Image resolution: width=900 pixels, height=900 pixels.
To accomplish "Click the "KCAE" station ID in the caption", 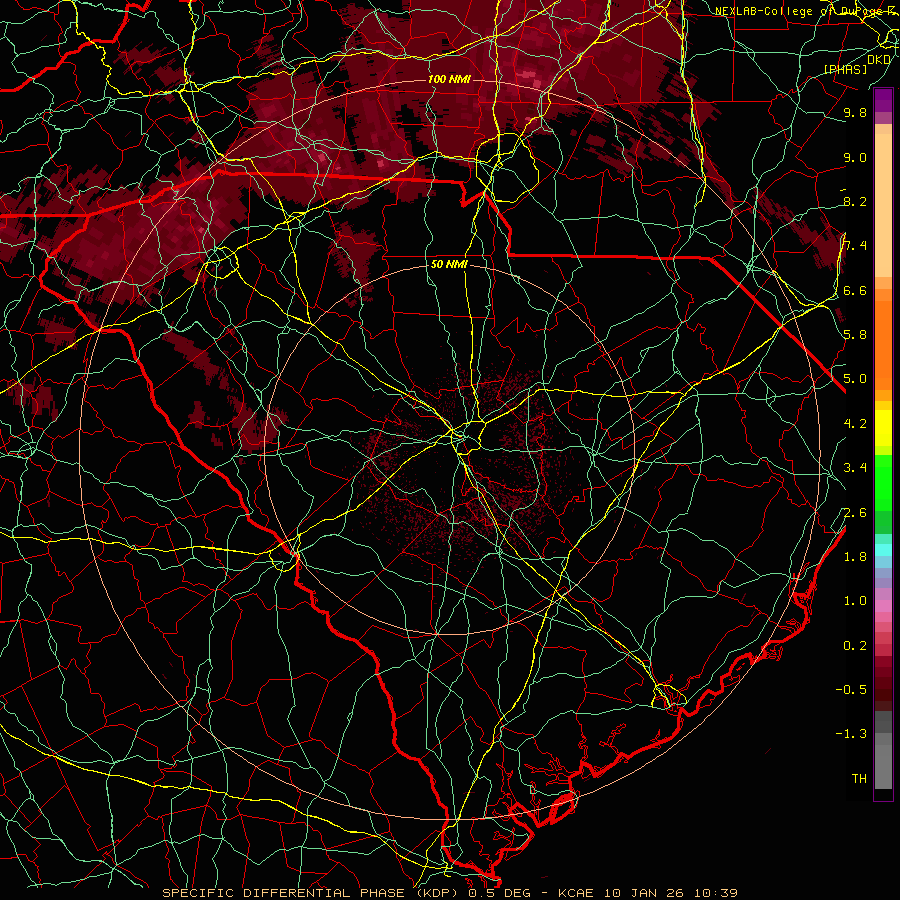I will point(579,893).
